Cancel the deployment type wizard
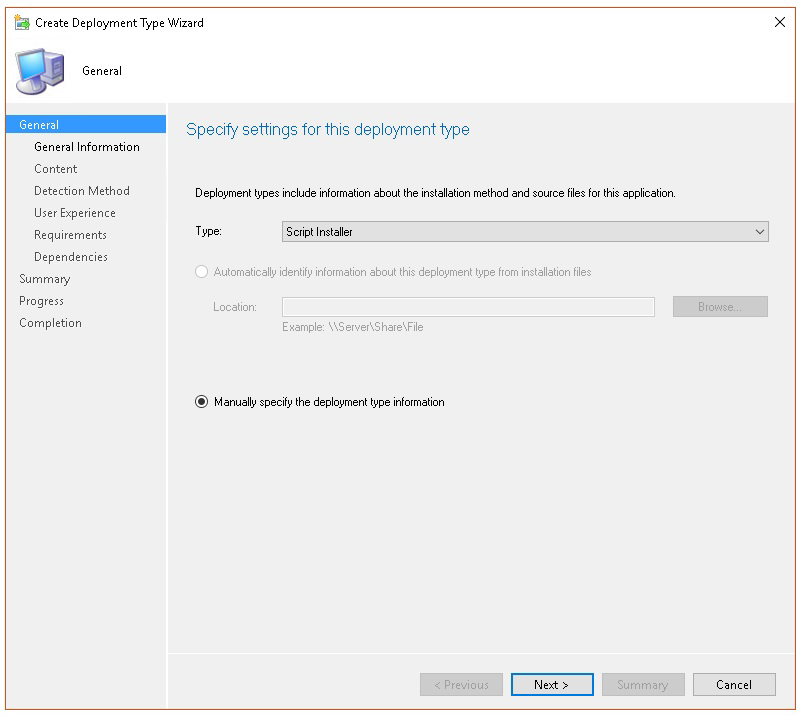804x716 pixels. pos(734,685)
